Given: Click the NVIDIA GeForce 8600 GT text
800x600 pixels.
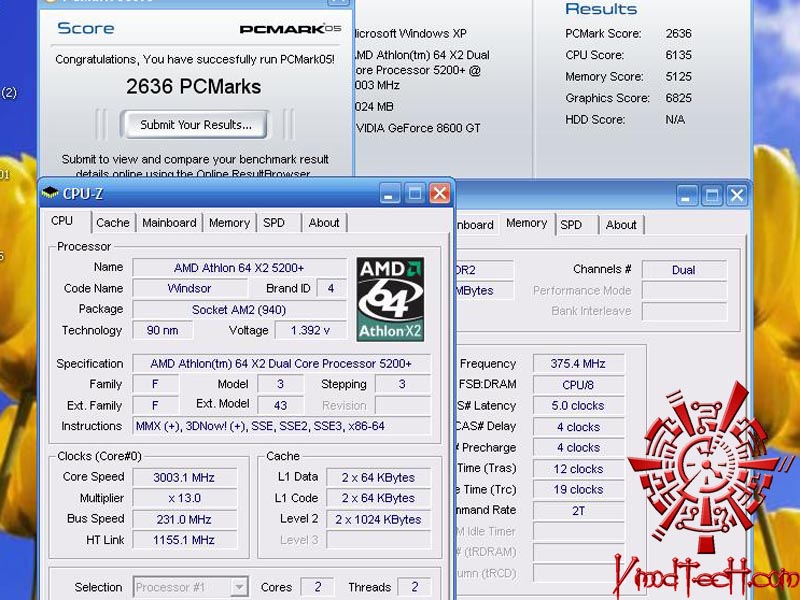Looking at the screenshot, I should [x=418, y=128].
